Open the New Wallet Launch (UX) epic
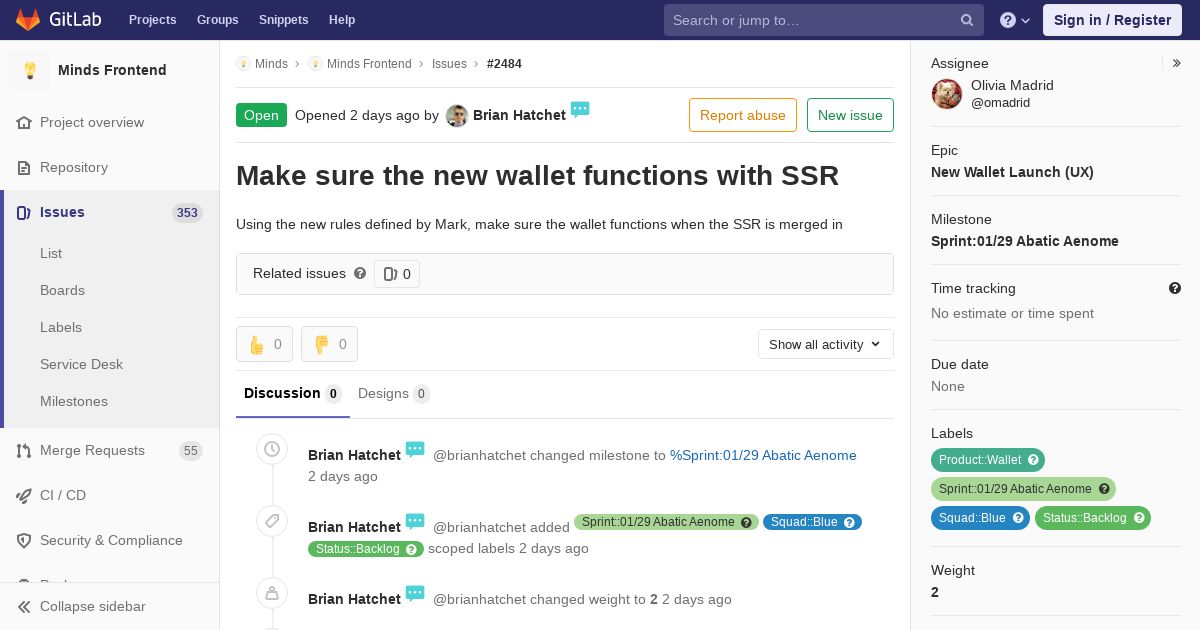Screen dimensions: 1200x630 click(1012, 172)
